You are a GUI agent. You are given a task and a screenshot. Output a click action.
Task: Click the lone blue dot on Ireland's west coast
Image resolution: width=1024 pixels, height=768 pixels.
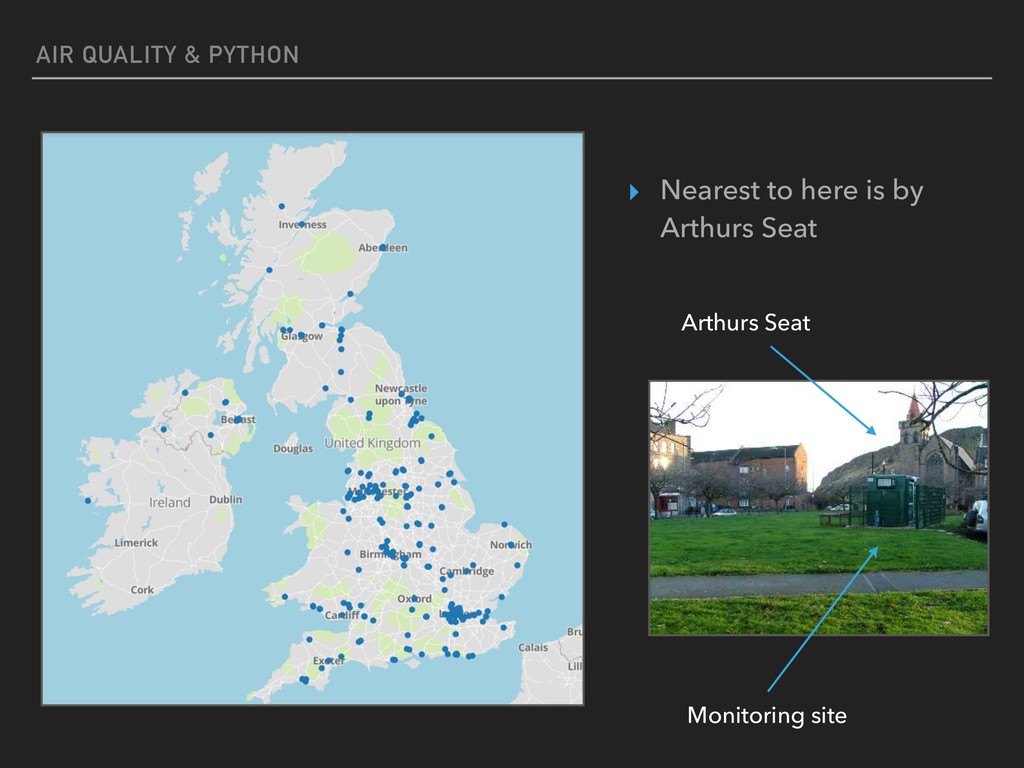pyautogui.click(x=88, y=501)
